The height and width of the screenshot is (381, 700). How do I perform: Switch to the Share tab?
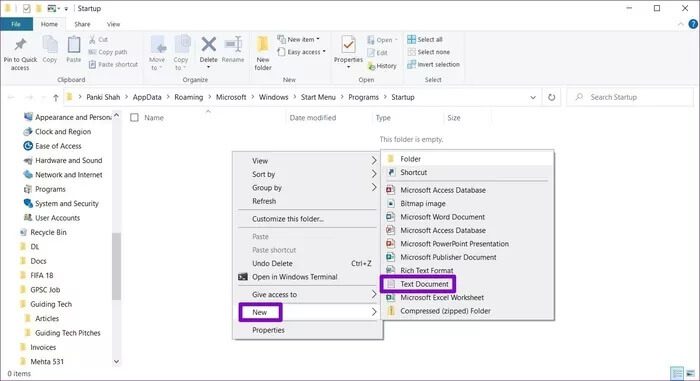pyautogui.click(x=82, y=24)
